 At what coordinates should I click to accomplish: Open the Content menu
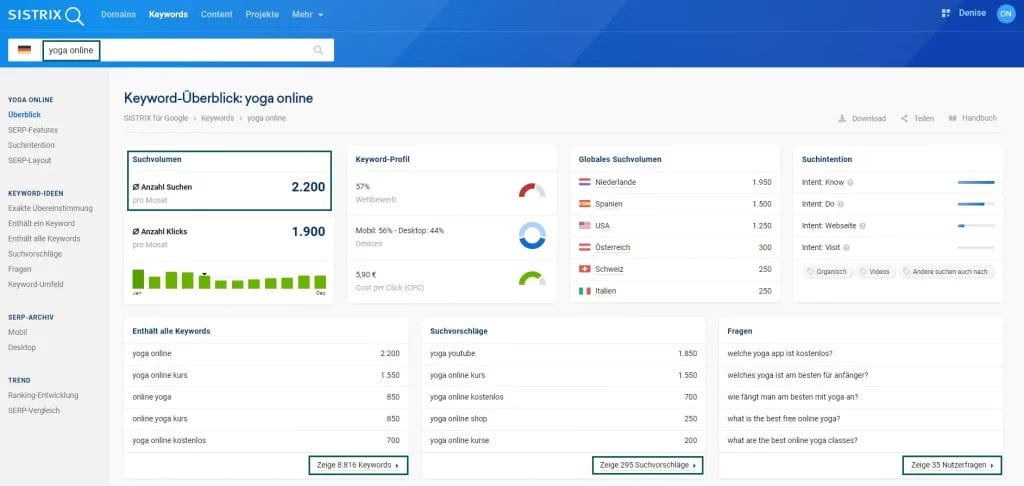216,14
